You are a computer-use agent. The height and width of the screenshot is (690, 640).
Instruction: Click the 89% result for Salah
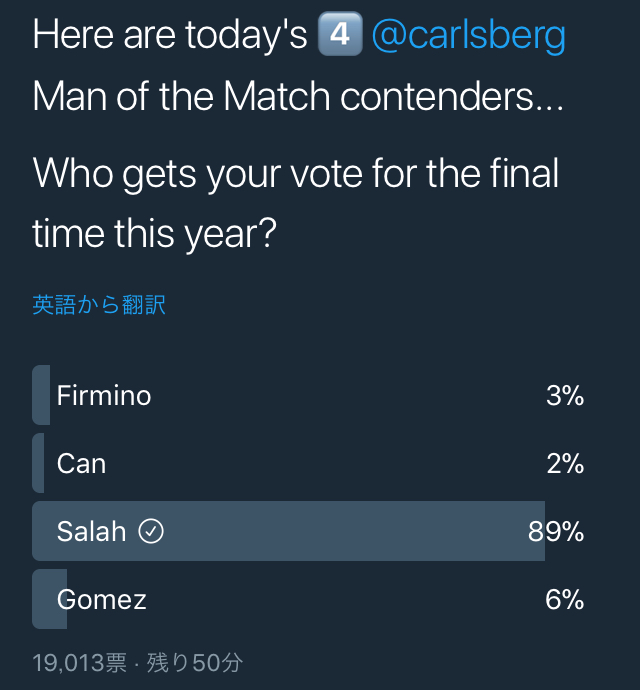[556, 531]
